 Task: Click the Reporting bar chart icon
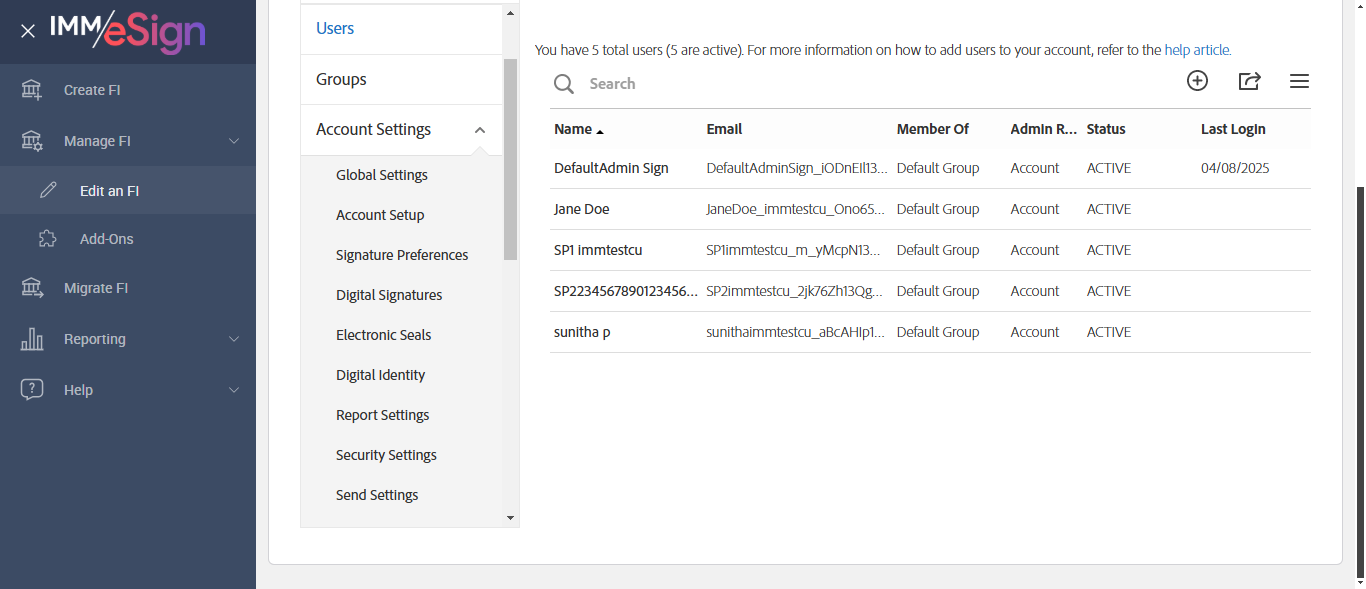32,339
